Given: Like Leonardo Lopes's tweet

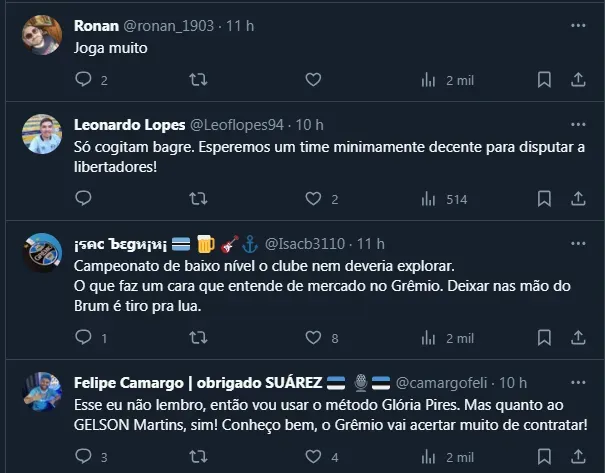Looking at the screenshot, I should [x=313, y=199].
